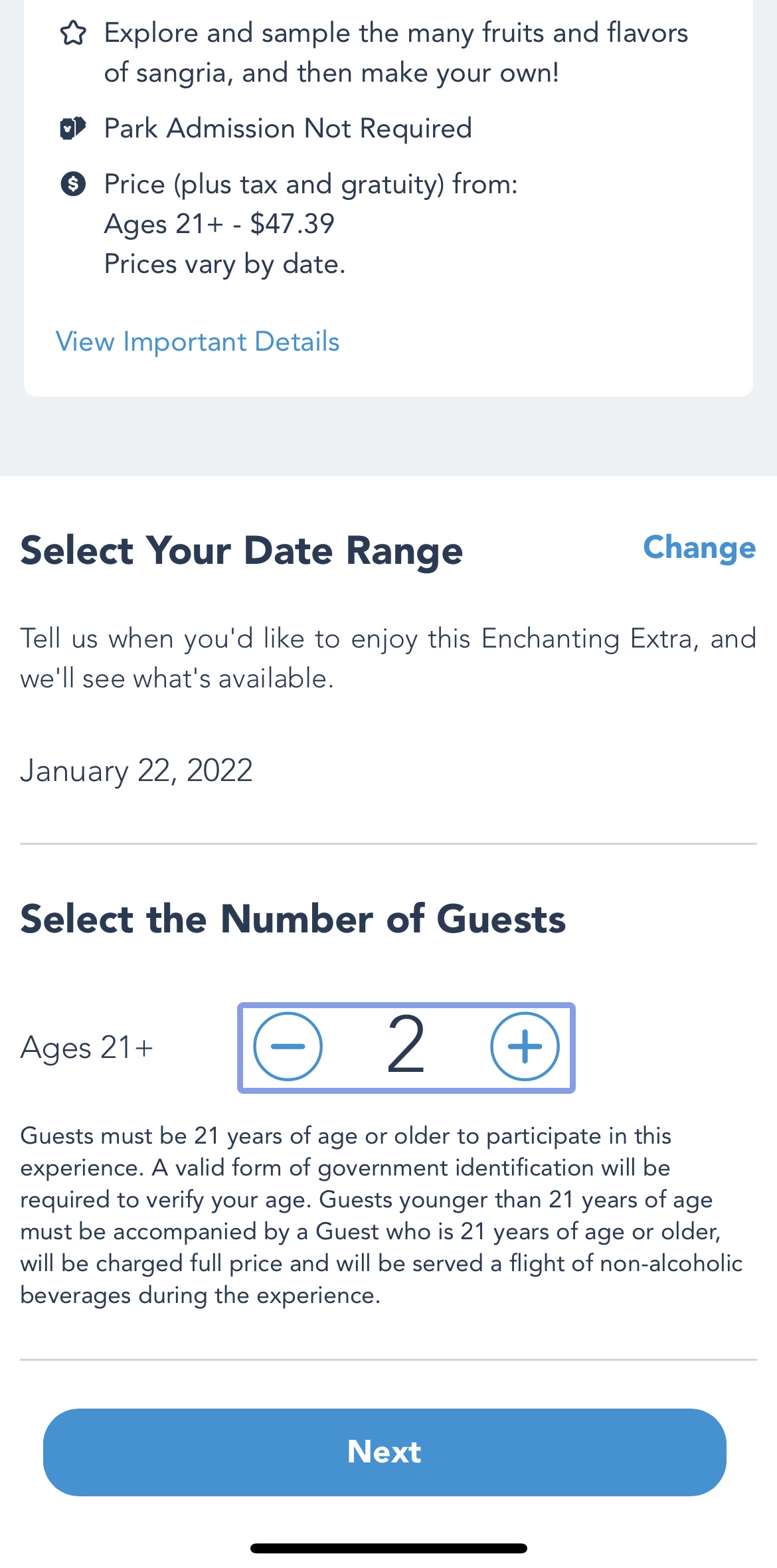777x1568 pixels.
Task: Click the star icon beside sangria description
Action: point(73,33)
